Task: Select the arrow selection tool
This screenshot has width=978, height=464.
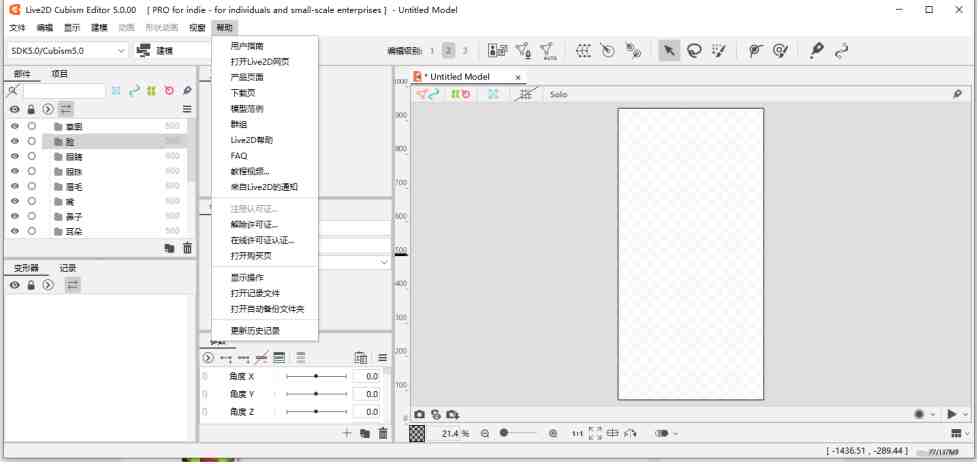Action: coord(669,51)
